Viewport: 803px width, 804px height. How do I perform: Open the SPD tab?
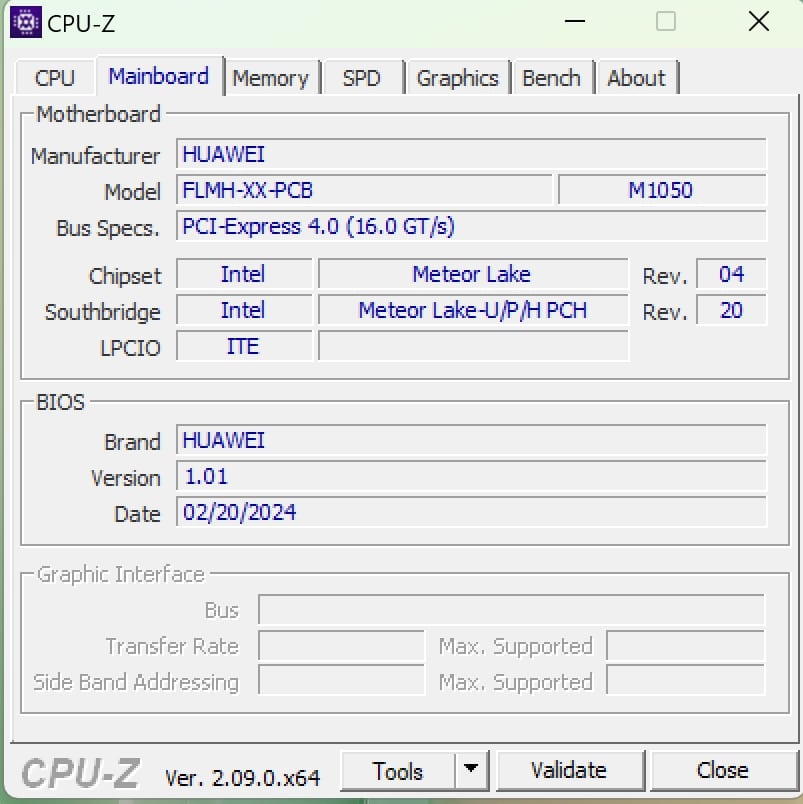pos(361,78)
